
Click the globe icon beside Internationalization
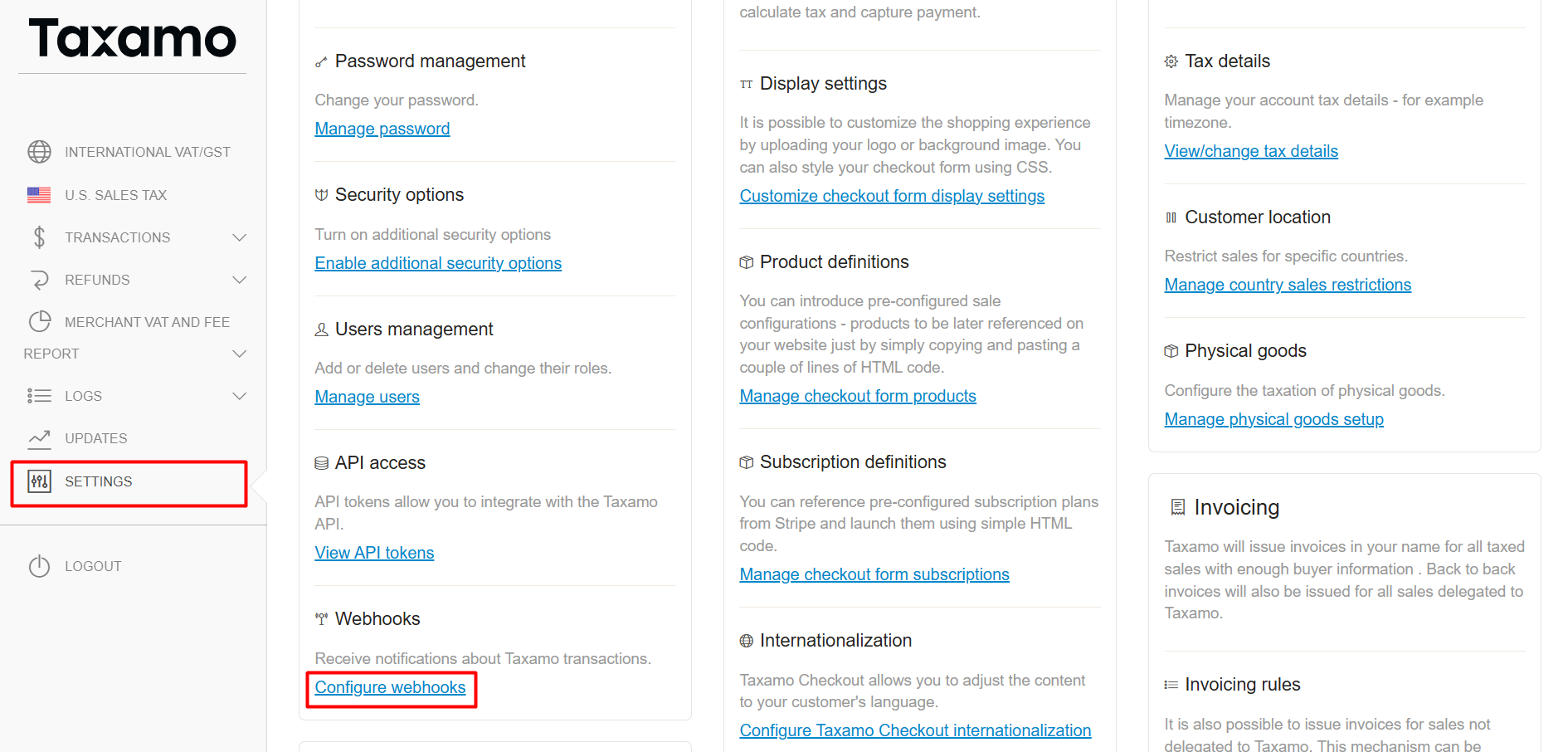tap(746, 641)
